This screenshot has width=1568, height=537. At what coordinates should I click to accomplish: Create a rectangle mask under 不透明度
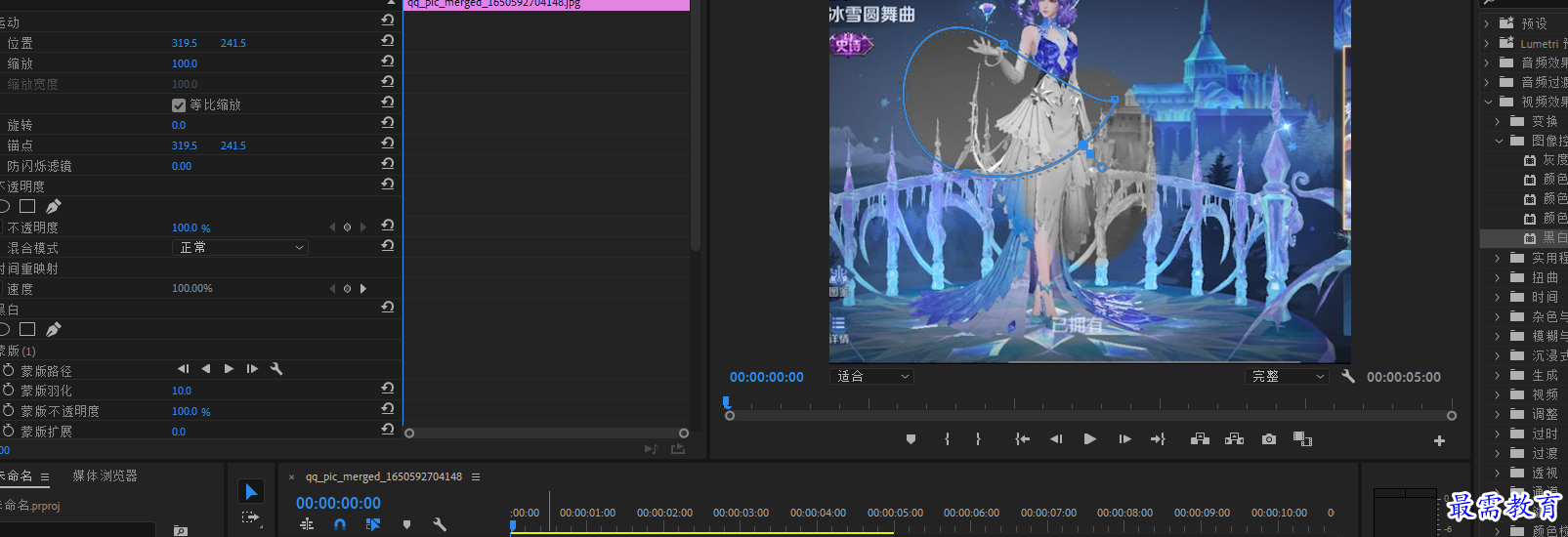point(27,206)
